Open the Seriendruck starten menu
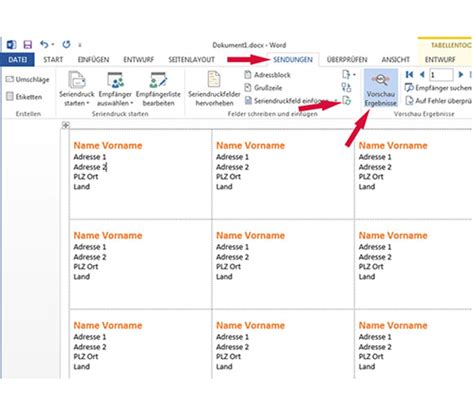The height and width of the screenshot is (408, 474). coord(77,89)
